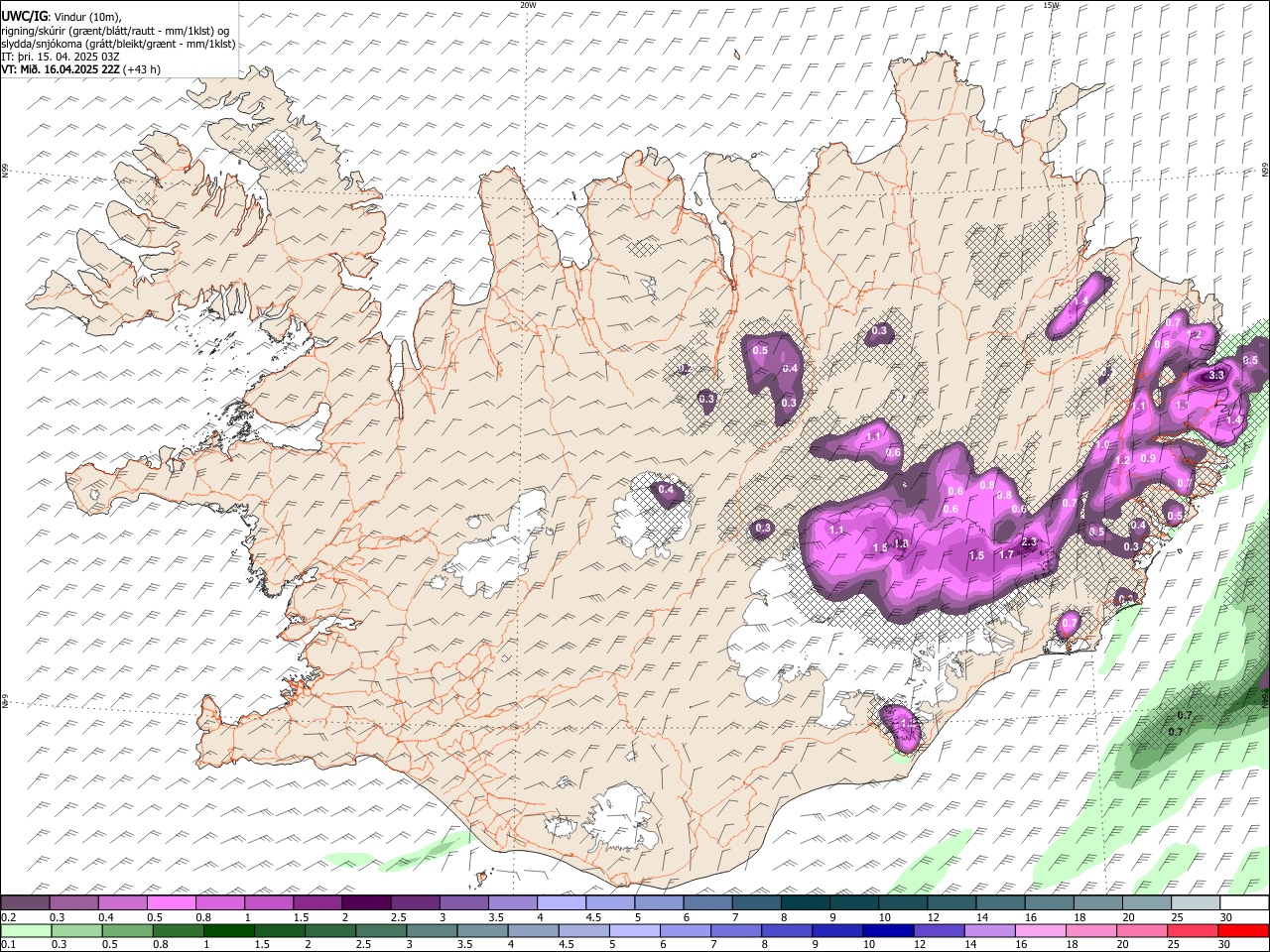Click the title text 'UWC/IG: Vindur (10m)'
This screenshot has height=952, width=1270.
click(62, 17)
